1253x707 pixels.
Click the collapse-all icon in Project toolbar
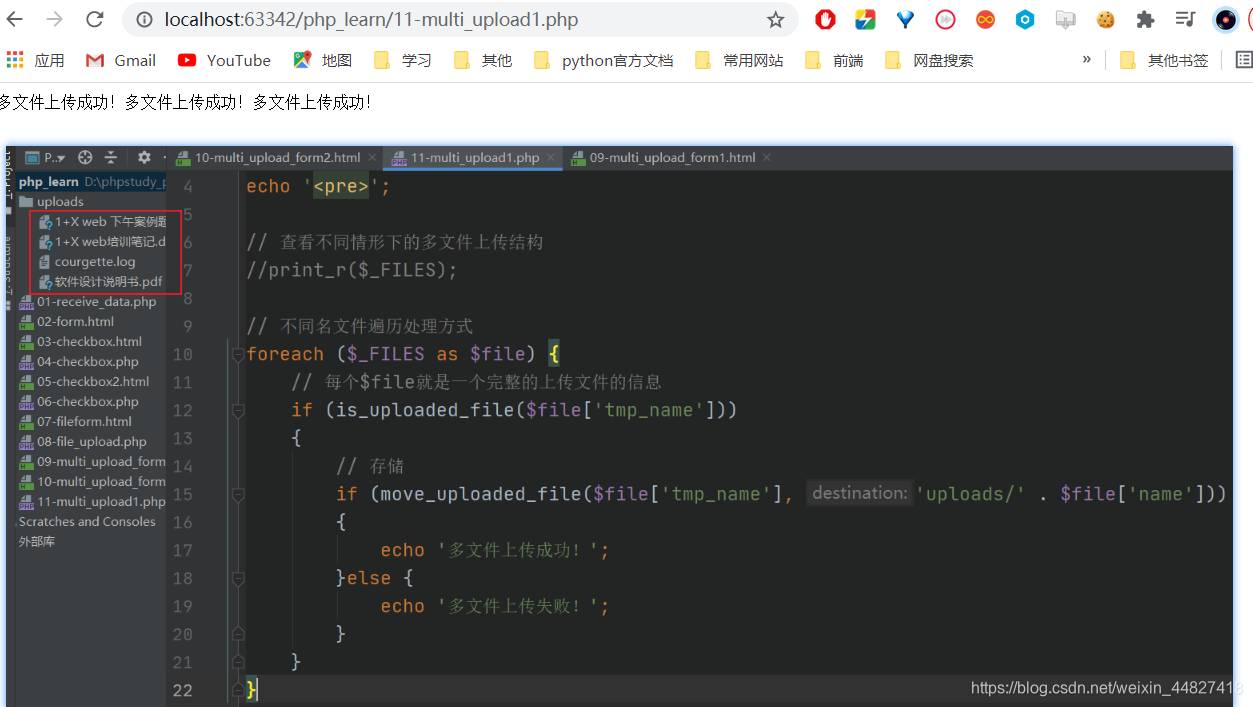[113, 158]
